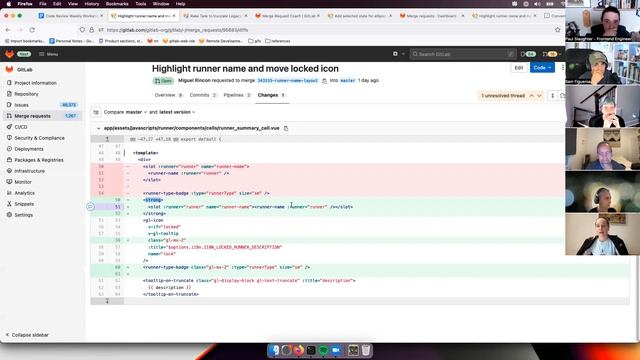Expand the create new dropdown chevron

(403, 54)
